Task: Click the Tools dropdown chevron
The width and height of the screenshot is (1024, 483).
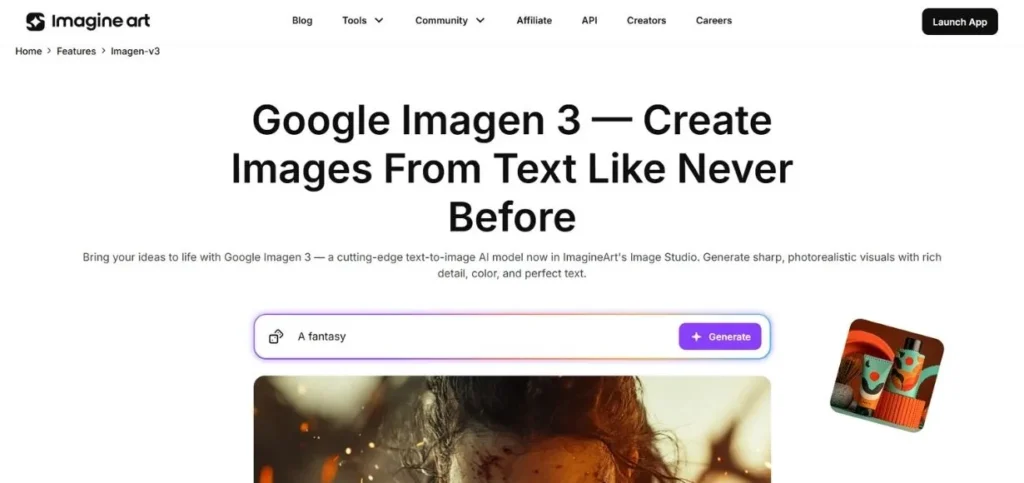Action: [x=379, y=21]
